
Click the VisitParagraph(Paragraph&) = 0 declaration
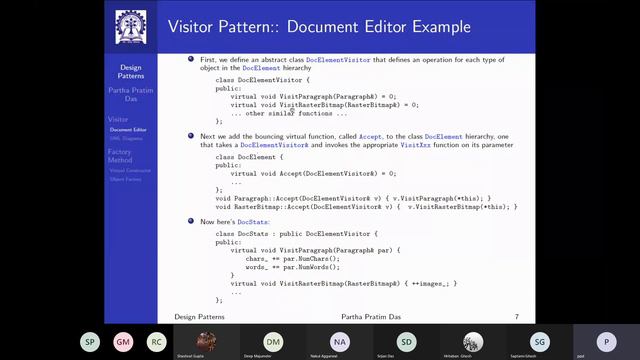pyautogui.click(x=313, y=97)
